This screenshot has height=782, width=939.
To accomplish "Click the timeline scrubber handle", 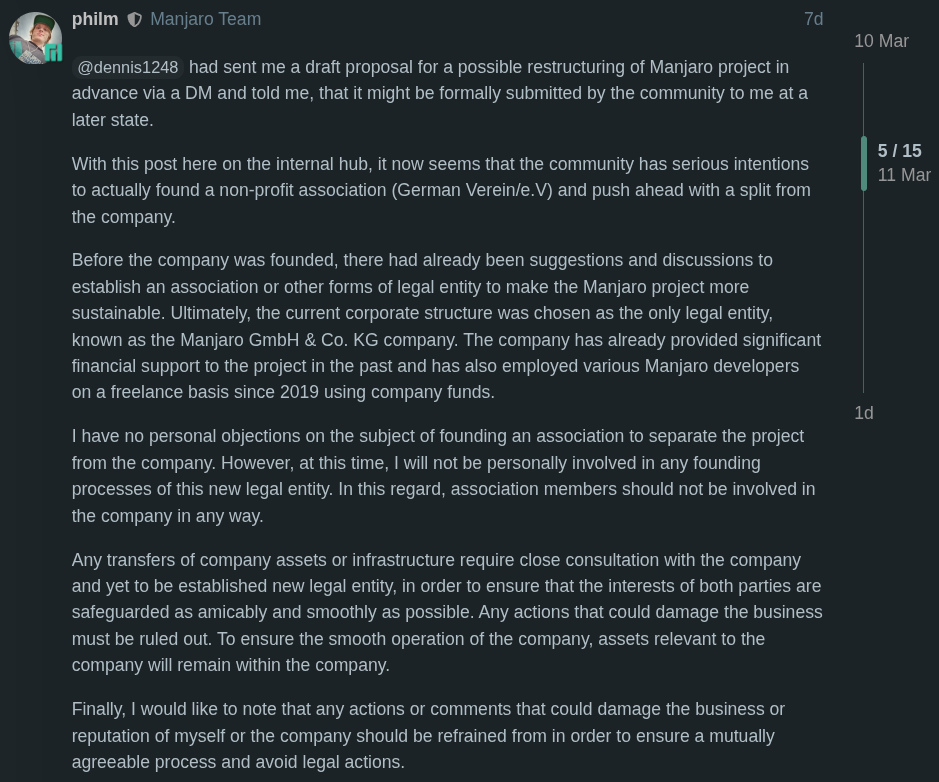I will coord(864,163).
